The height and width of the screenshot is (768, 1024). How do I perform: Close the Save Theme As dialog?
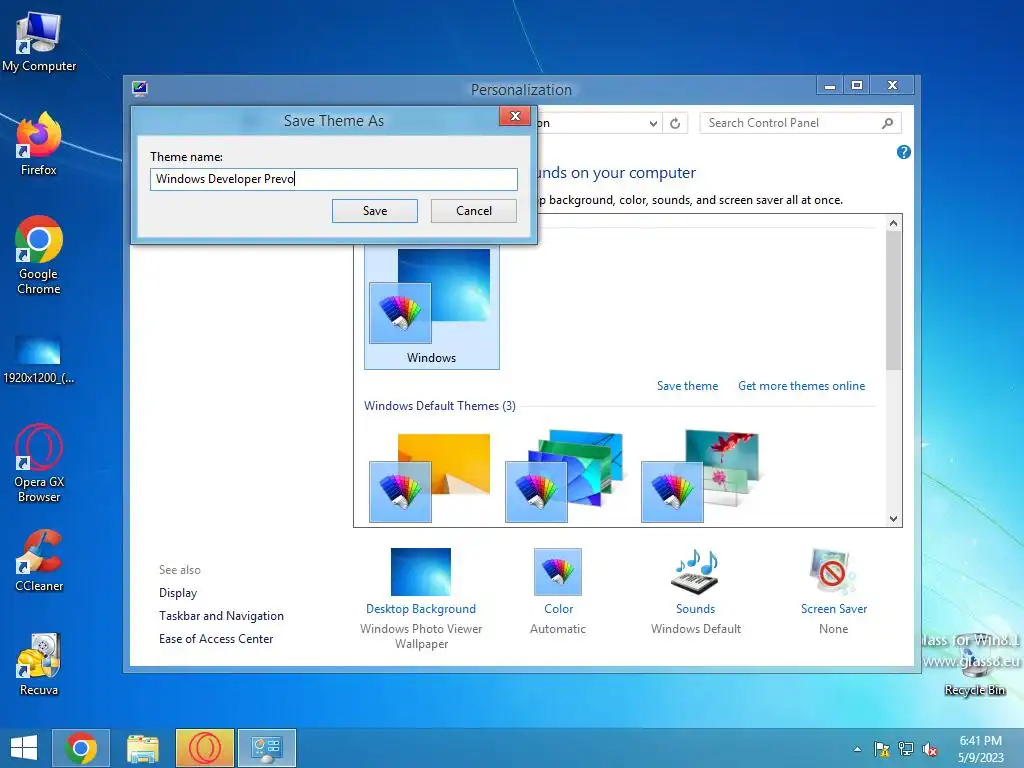coord(515,116)
